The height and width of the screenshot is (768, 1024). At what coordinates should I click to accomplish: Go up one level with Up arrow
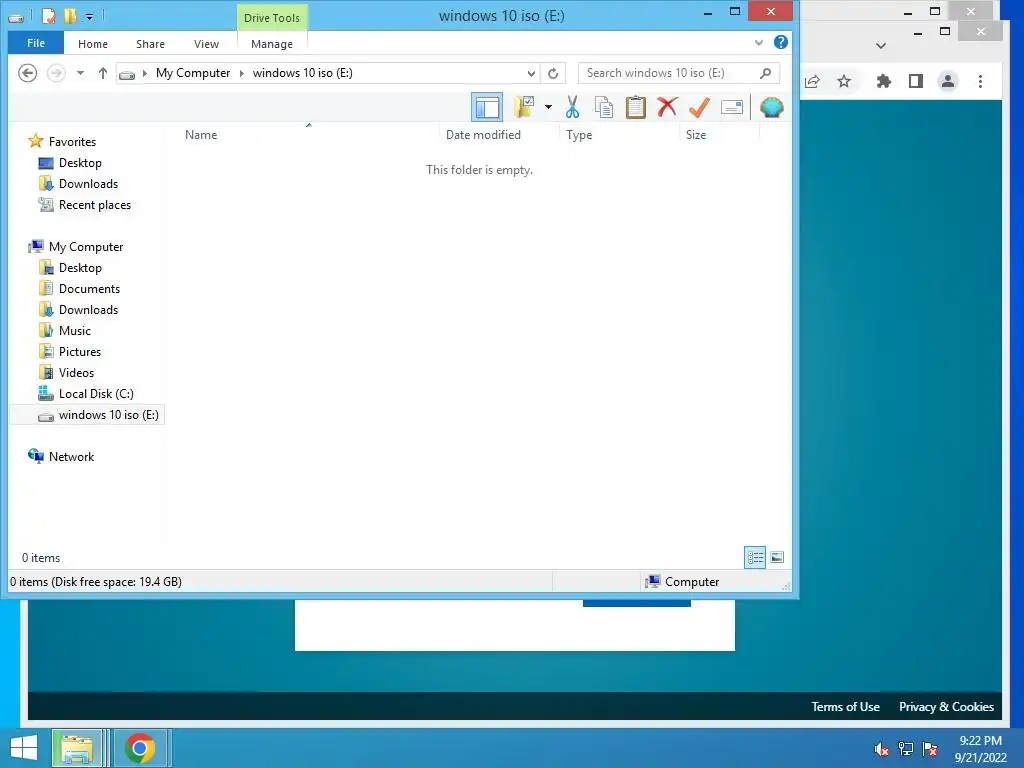pyautogui.click(x=103, y=73)
